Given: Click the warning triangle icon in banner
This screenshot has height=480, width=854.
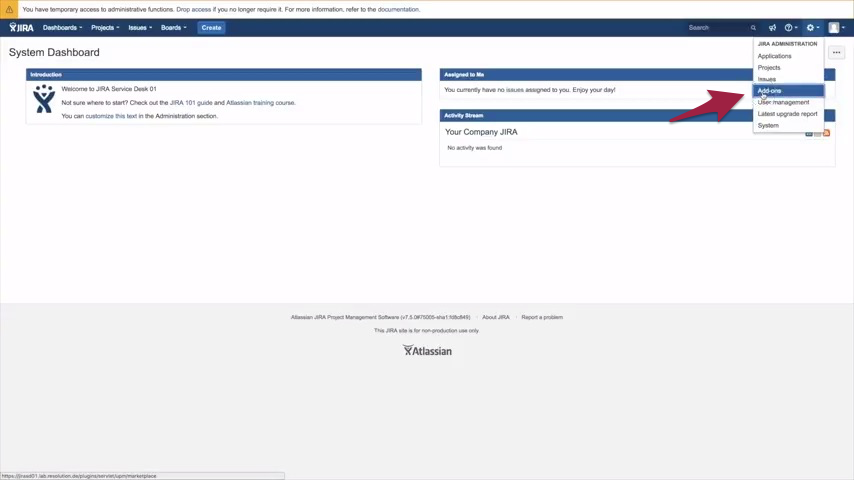Looking at the screenshot, I should (9, 9).
